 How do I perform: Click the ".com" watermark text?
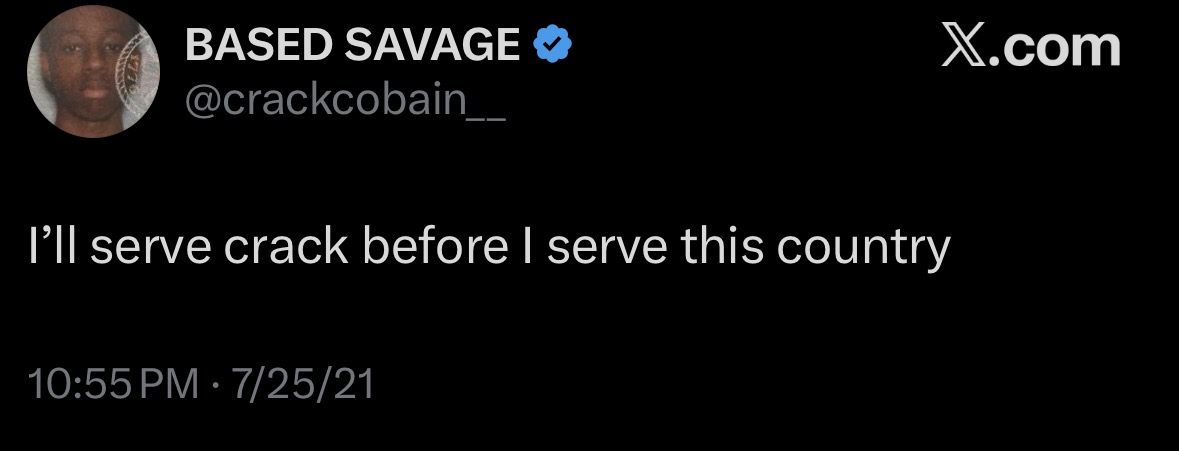(x=1059, y=47)
